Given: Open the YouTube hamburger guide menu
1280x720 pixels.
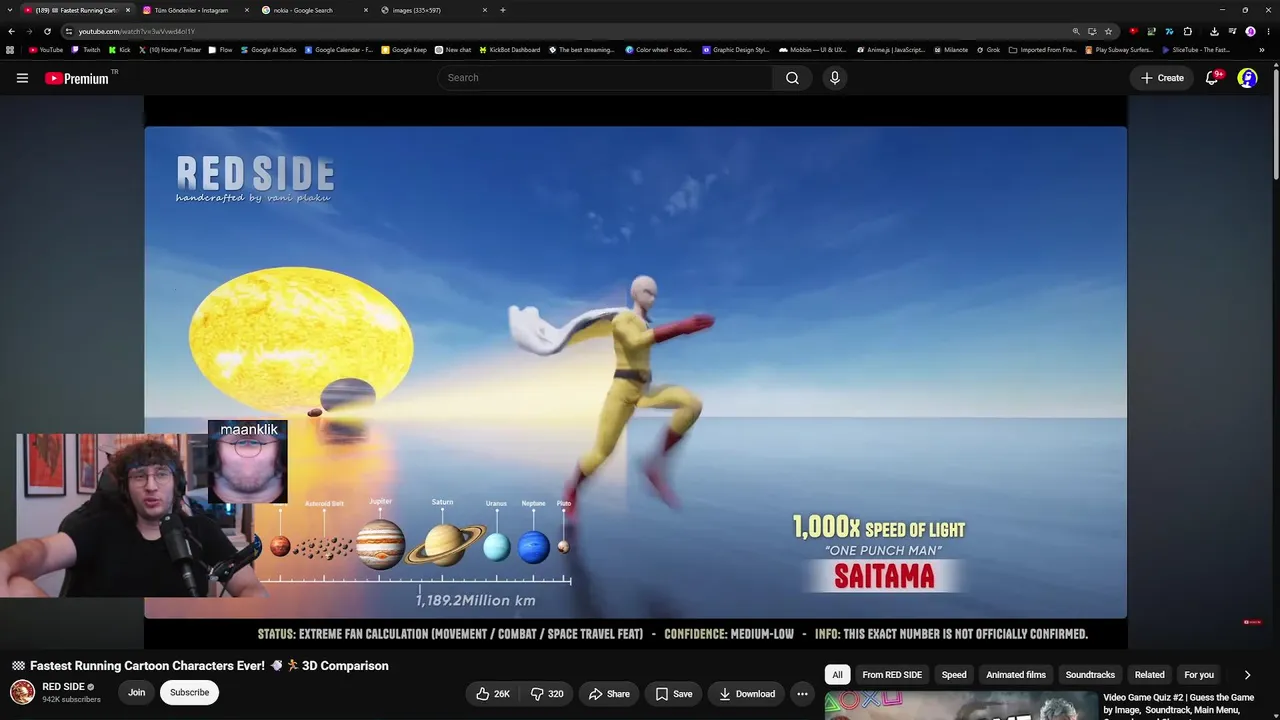Looking at the screenshot, I should point(22,78).
